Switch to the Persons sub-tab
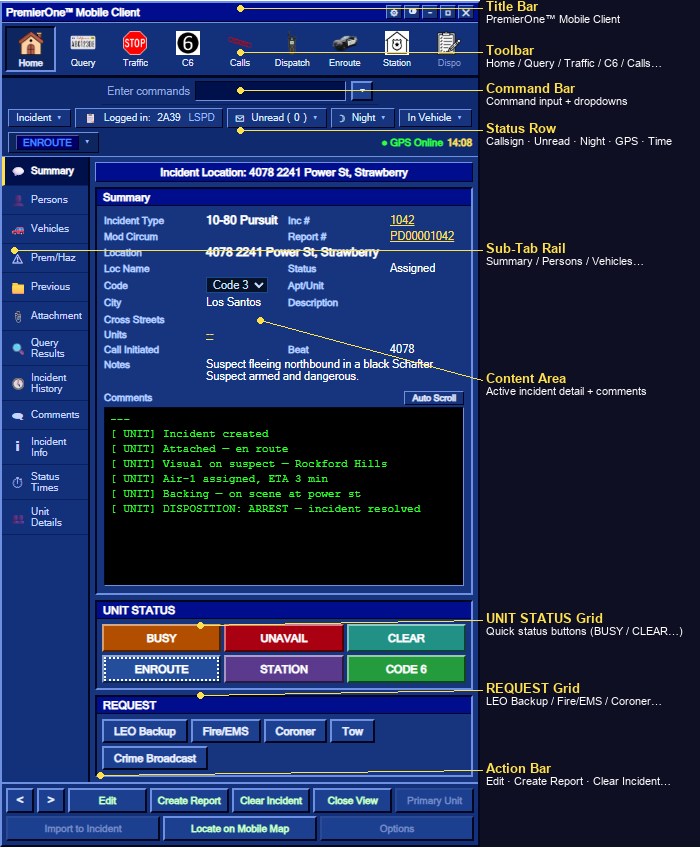The width and height of the screenshot is (700, 847). (x=45, y=200)
